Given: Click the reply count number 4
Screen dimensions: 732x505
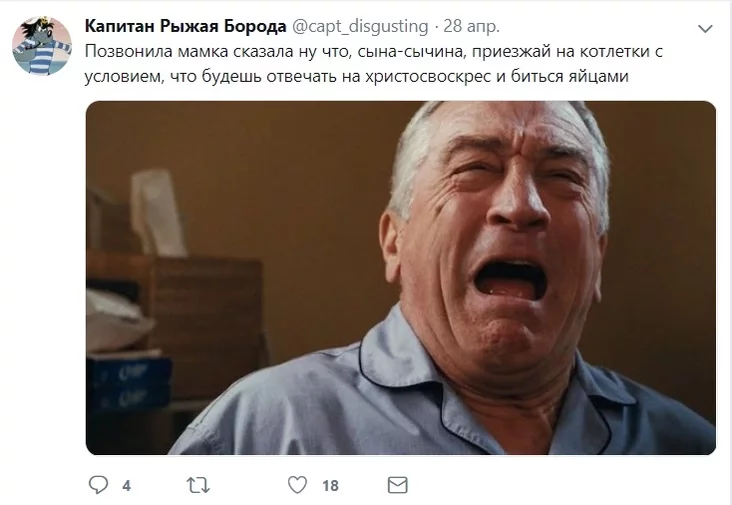Looking at the screenshot, I should coord(127,486).
